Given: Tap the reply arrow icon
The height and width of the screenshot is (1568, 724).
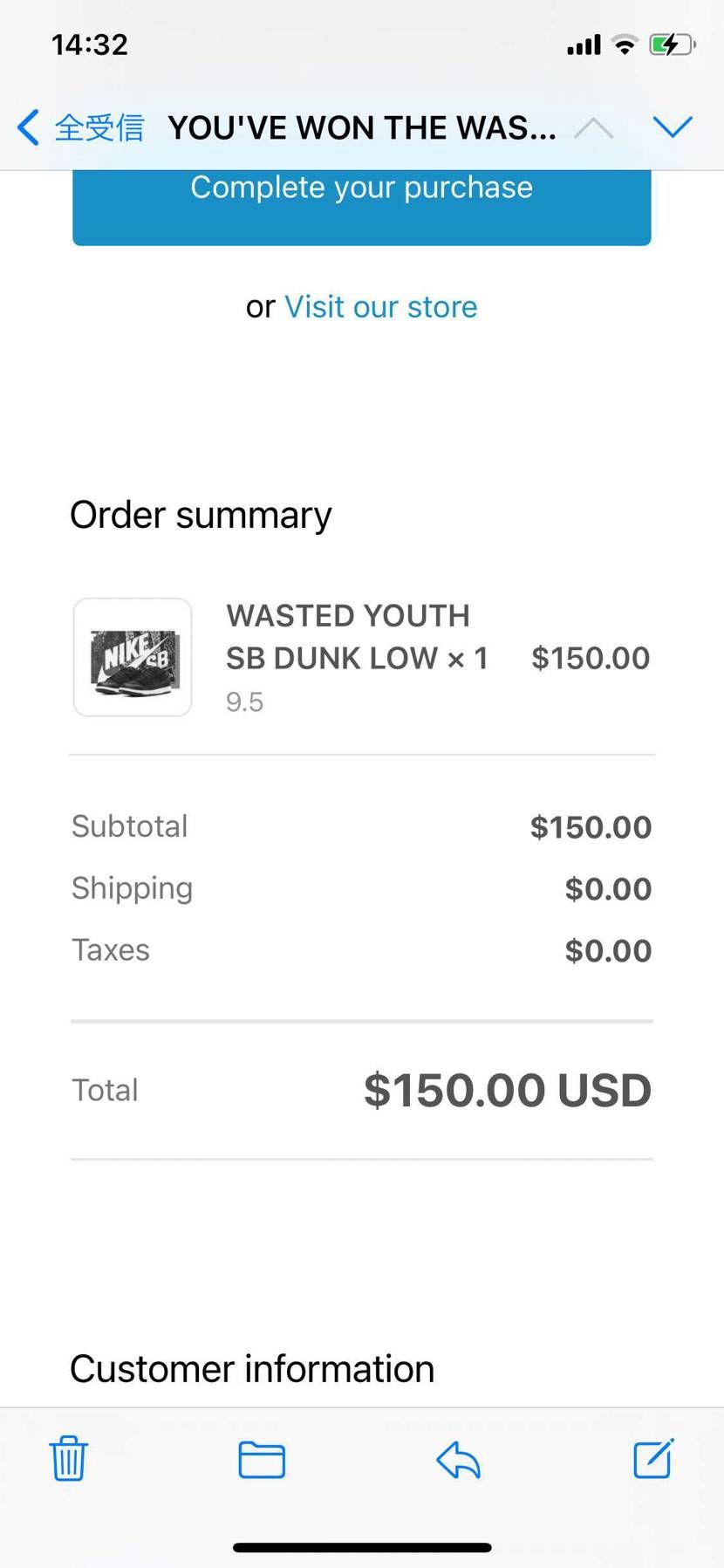Looking at the screenshot, I should 458,1459.
